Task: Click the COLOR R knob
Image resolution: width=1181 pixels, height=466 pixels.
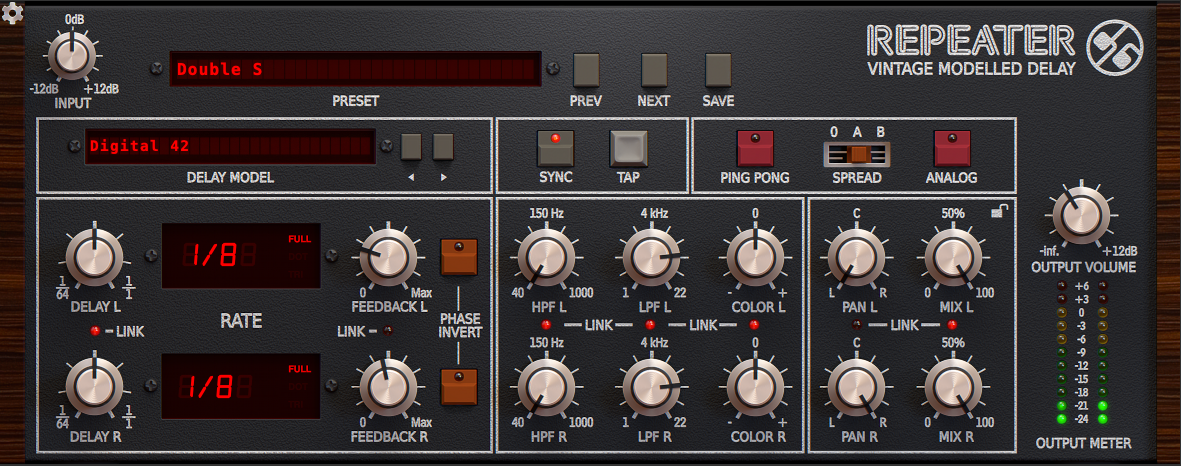Action: pyautogui.click(x=755, y=386)
